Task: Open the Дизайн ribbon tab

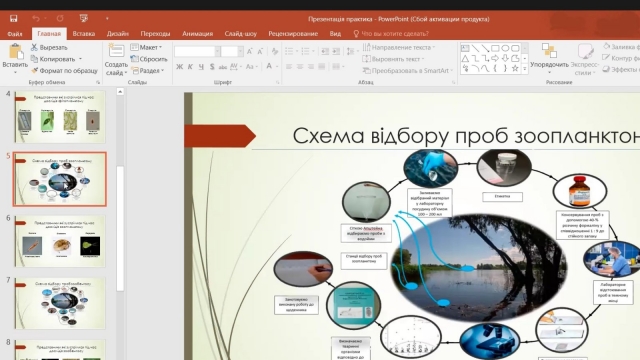Action: coord(118,34)
